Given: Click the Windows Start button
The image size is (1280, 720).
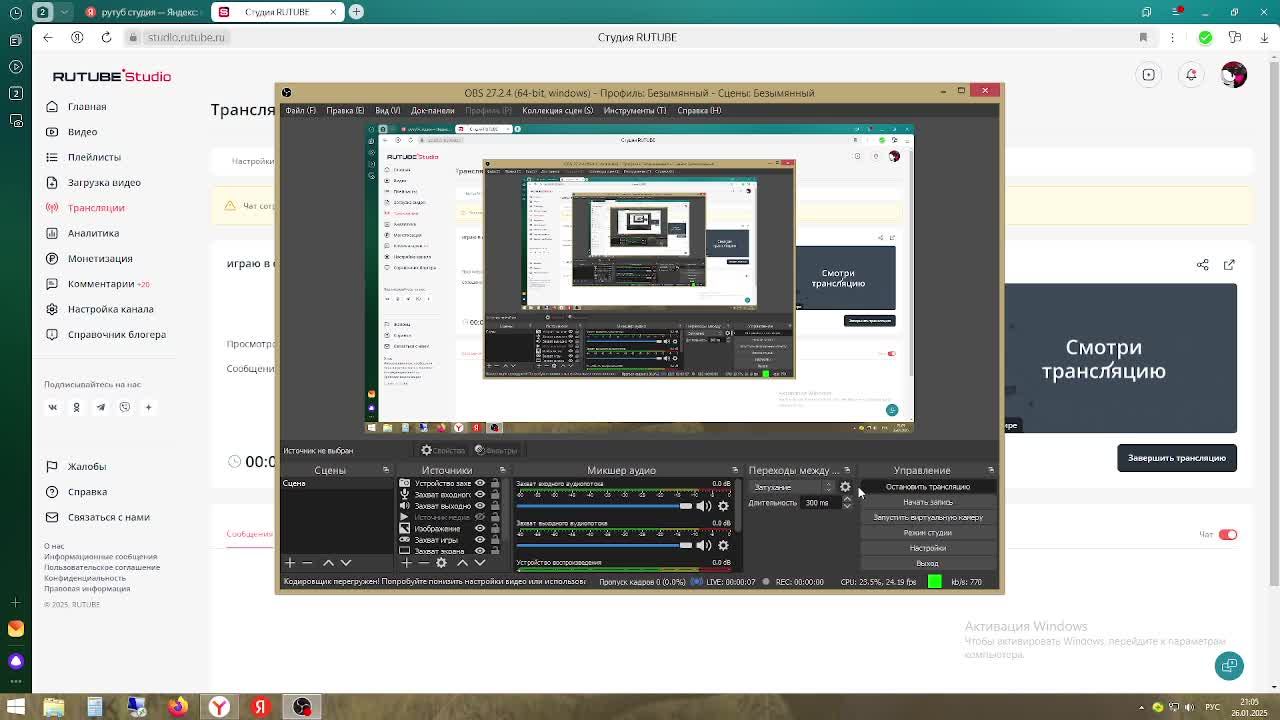Looking at the screenshot, I should click(x=15, y=707).
